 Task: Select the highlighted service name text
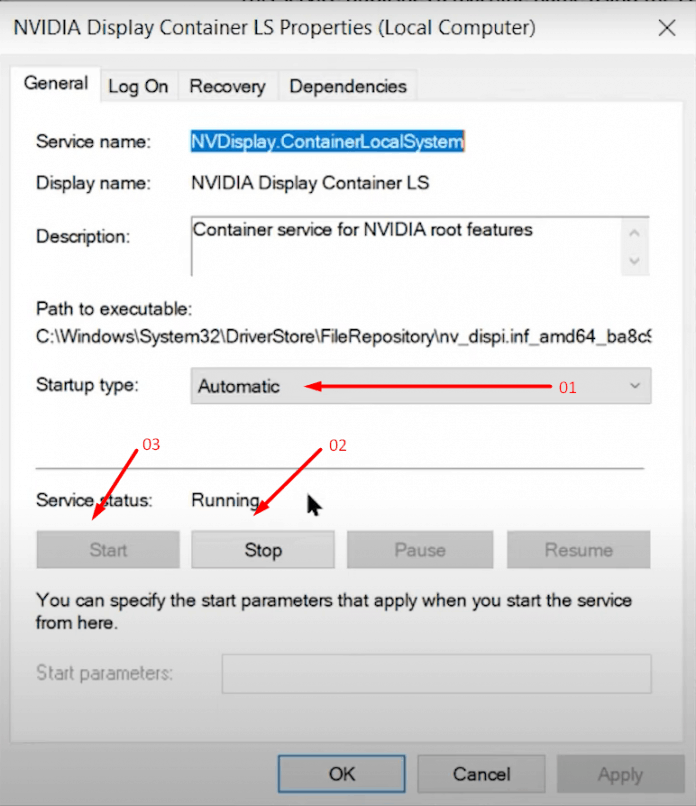[x=326, y=141]
